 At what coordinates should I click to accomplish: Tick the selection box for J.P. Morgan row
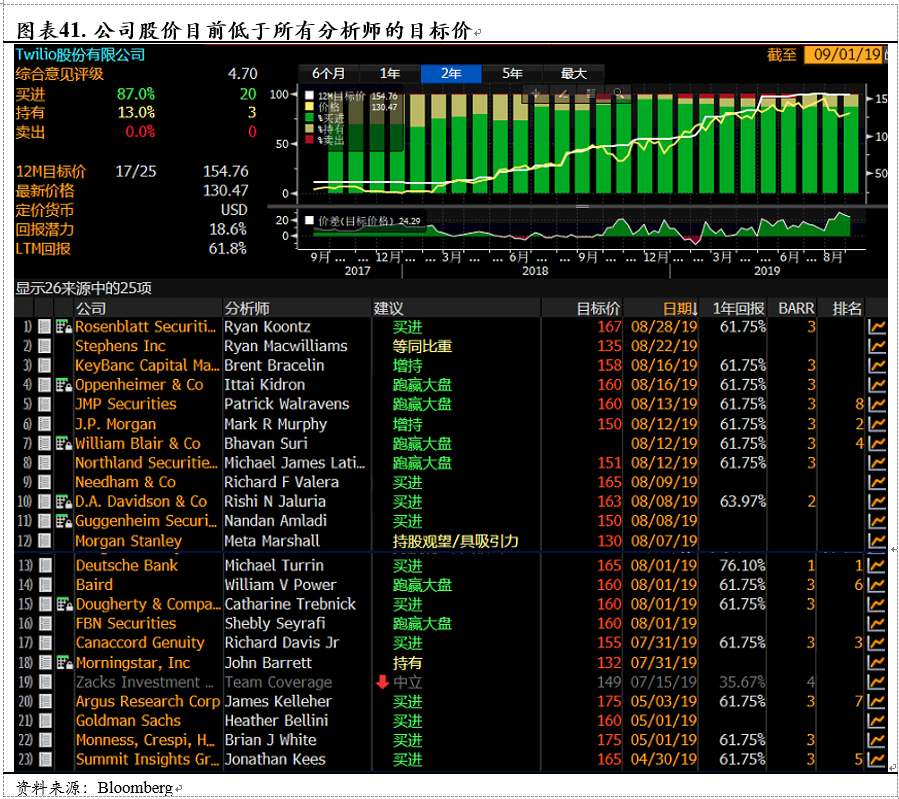[44, 424]
